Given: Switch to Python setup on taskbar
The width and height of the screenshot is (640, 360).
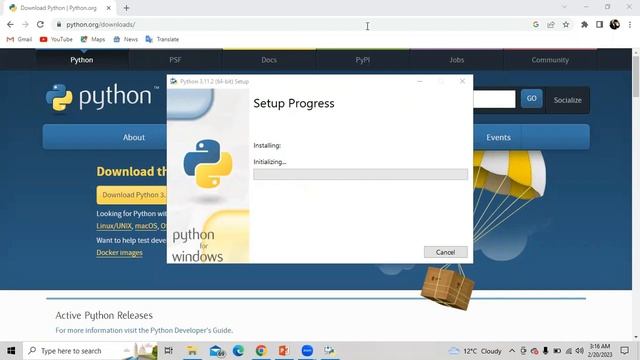Looking at the screenshot, I should pos(330,351).
